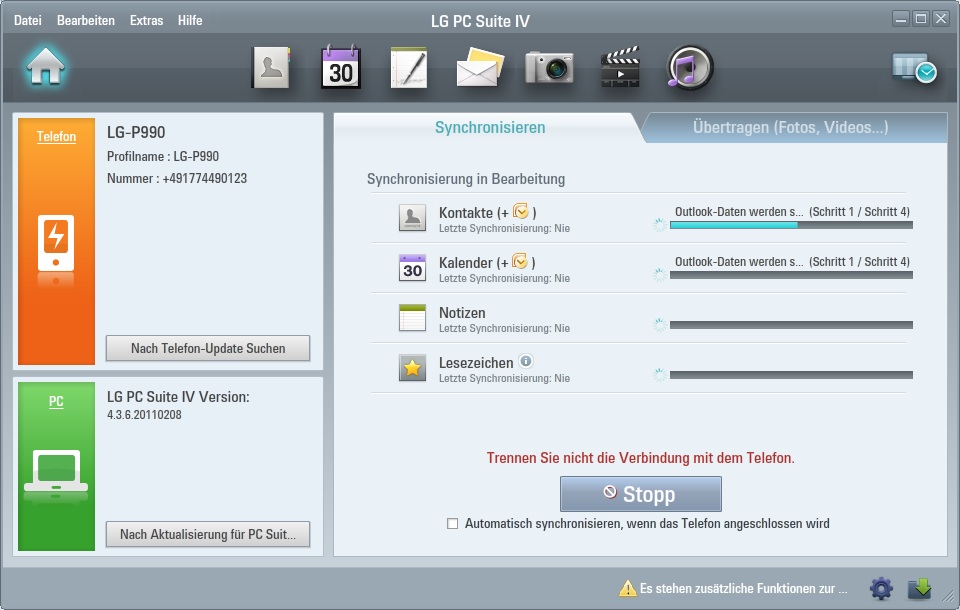Open the Datei menu

[x=28, y=20]
